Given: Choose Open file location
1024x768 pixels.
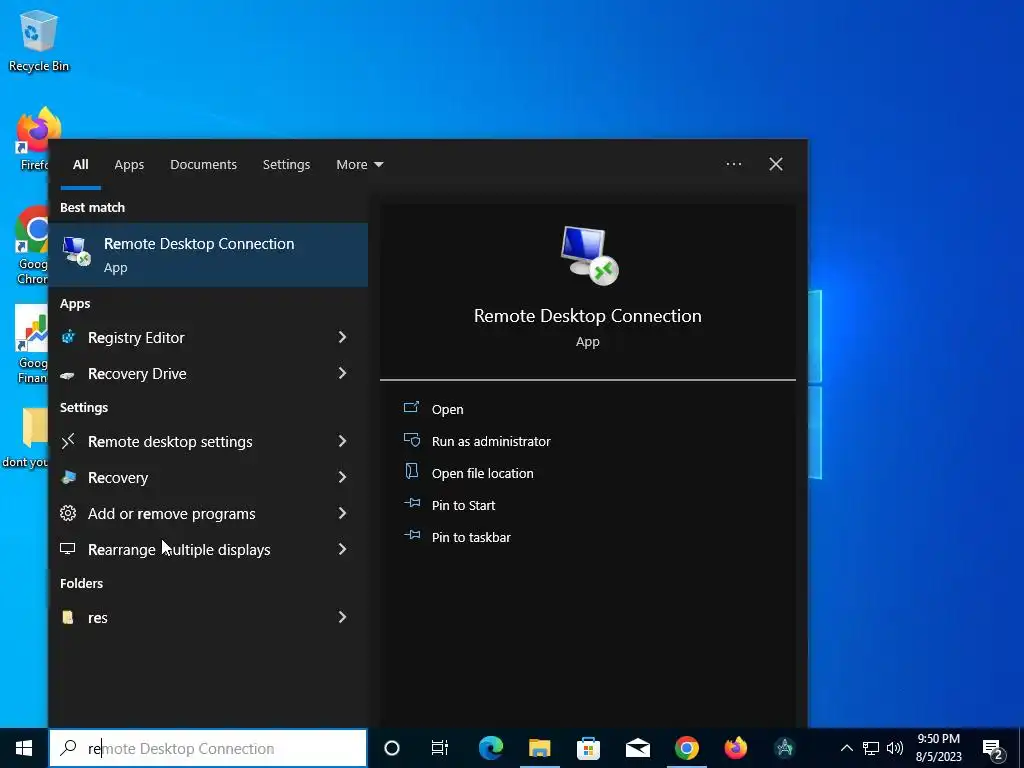Looking at the screenshot, I should click(x=483, y=473).
